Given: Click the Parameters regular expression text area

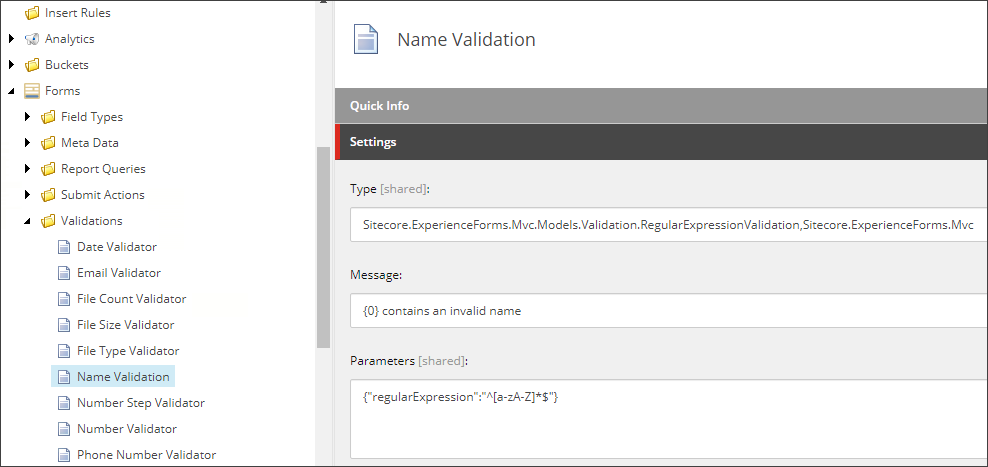Looking at the screenshot, I should tap(669, 419).
